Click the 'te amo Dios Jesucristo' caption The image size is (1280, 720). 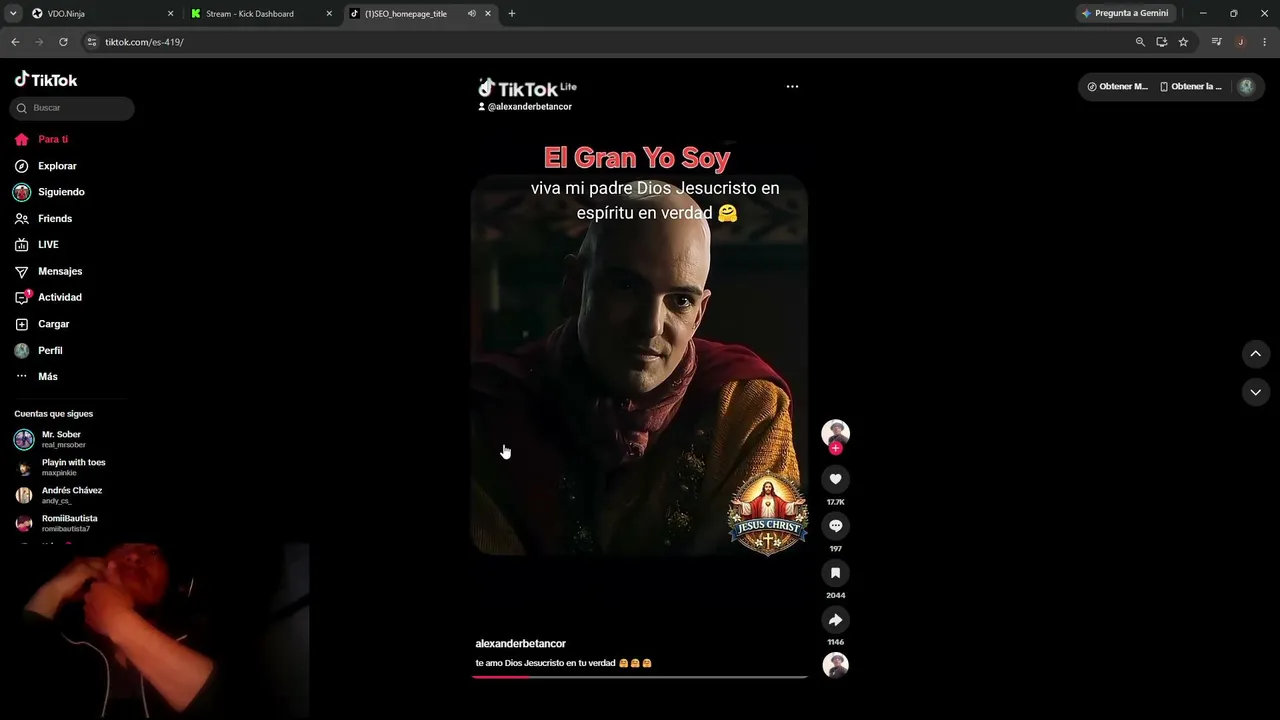click(563, 663)
